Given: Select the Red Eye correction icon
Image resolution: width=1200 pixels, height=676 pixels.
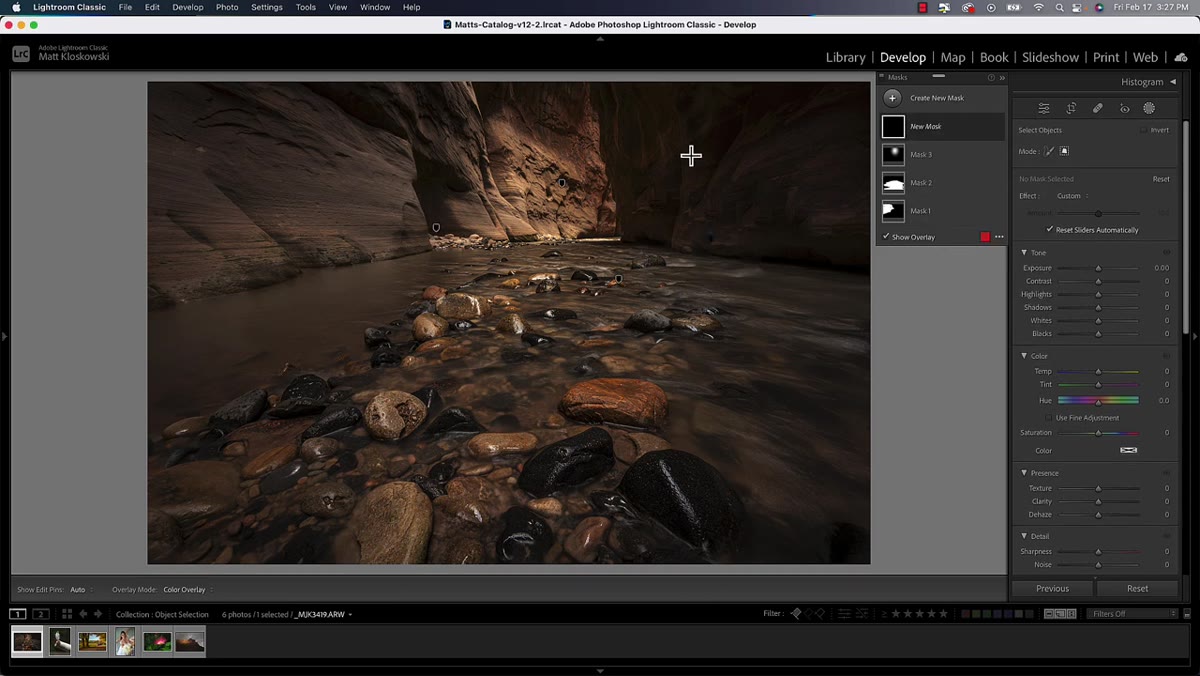Looking at the screenshot, I should coord(1124,108).
